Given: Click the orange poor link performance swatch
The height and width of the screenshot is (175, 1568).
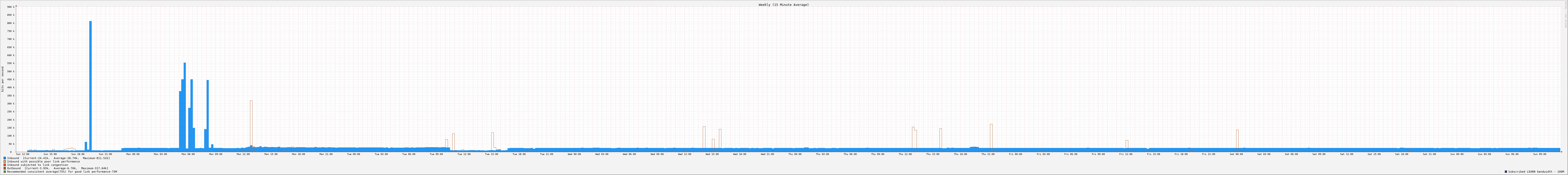Looking at the screenshot, I should (5, 162).
